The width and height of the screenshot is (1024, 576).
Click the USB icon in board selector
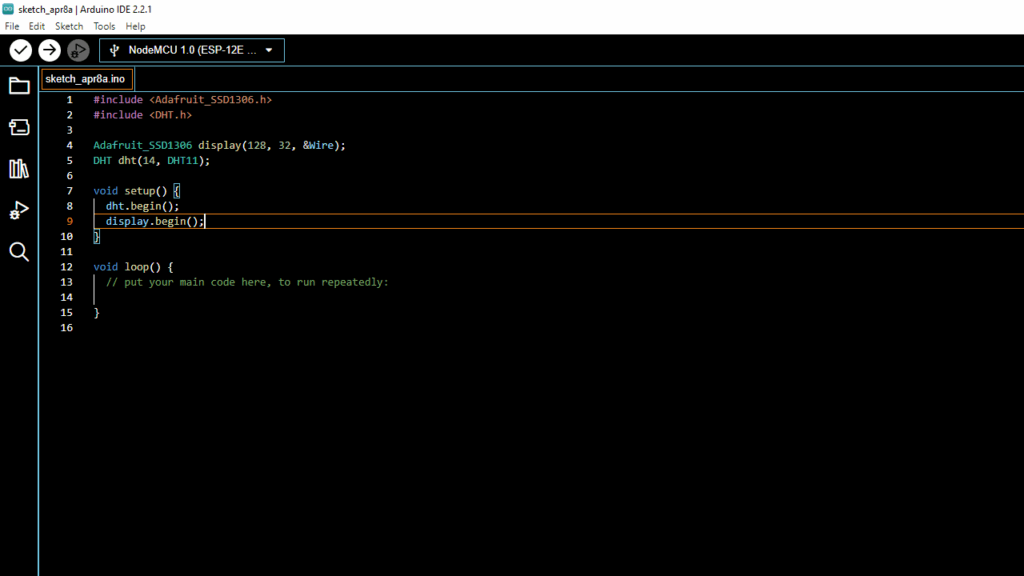(114, 50)
